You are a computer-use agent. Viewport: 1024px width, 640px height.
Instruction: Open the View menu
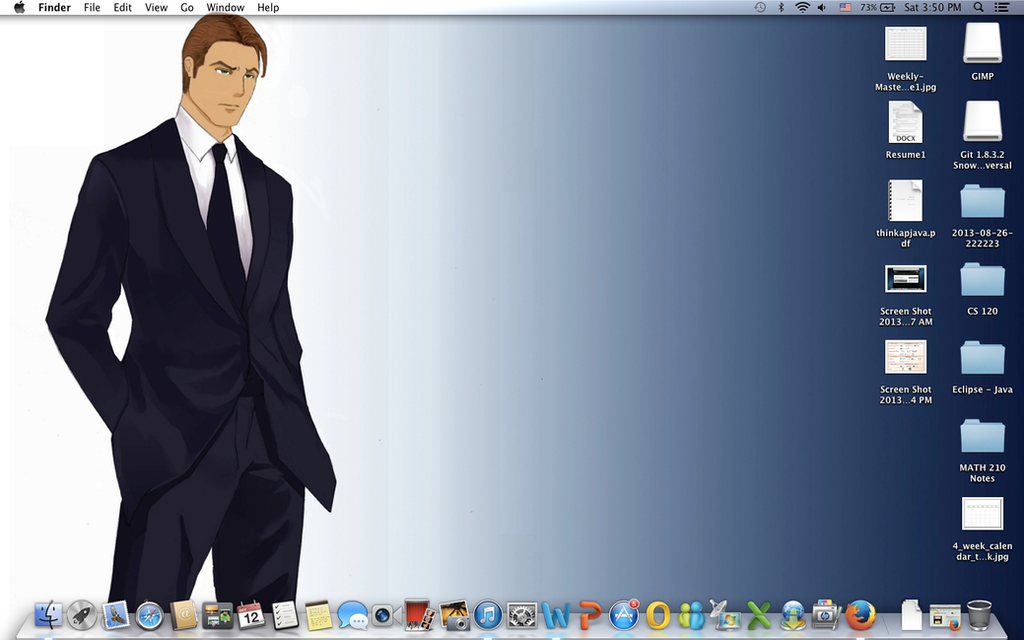tap(156, 7)
